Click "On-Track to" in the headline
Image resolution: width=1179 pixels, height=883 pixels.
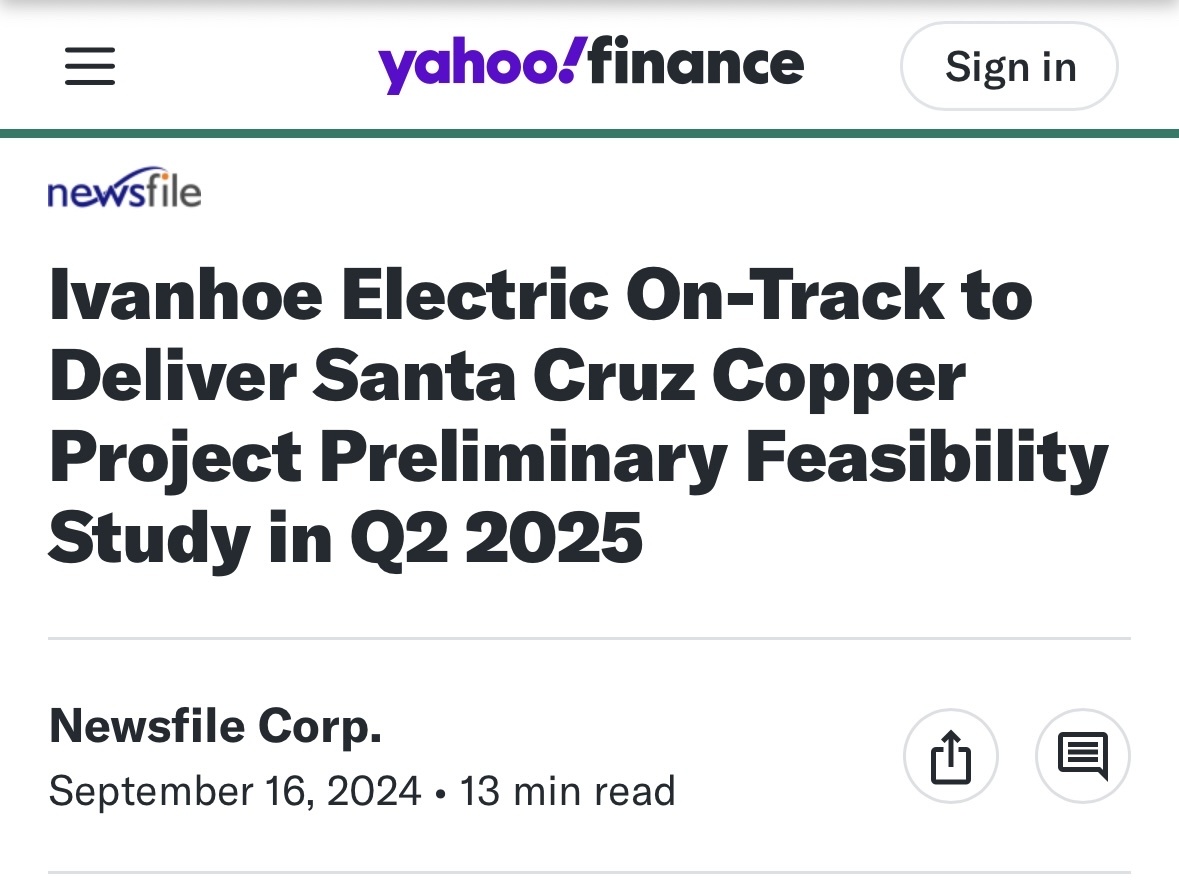[x=829, y=295]
